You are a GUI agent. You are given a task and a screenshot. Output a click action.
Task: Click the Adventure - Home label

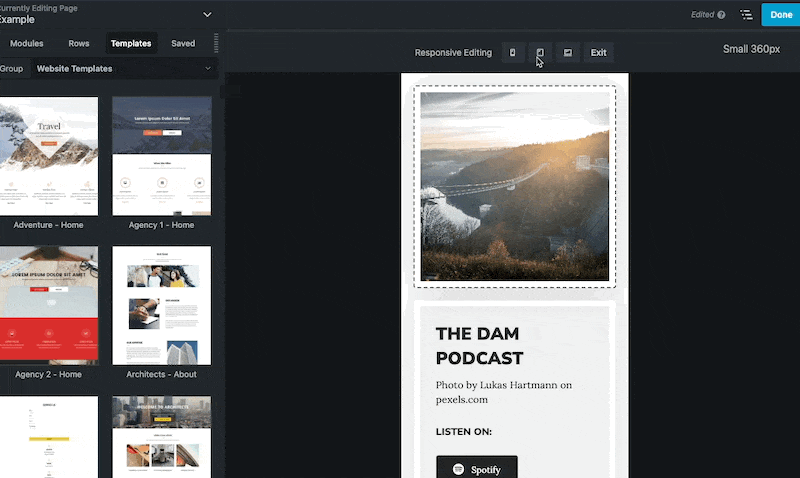coord(48,225)
